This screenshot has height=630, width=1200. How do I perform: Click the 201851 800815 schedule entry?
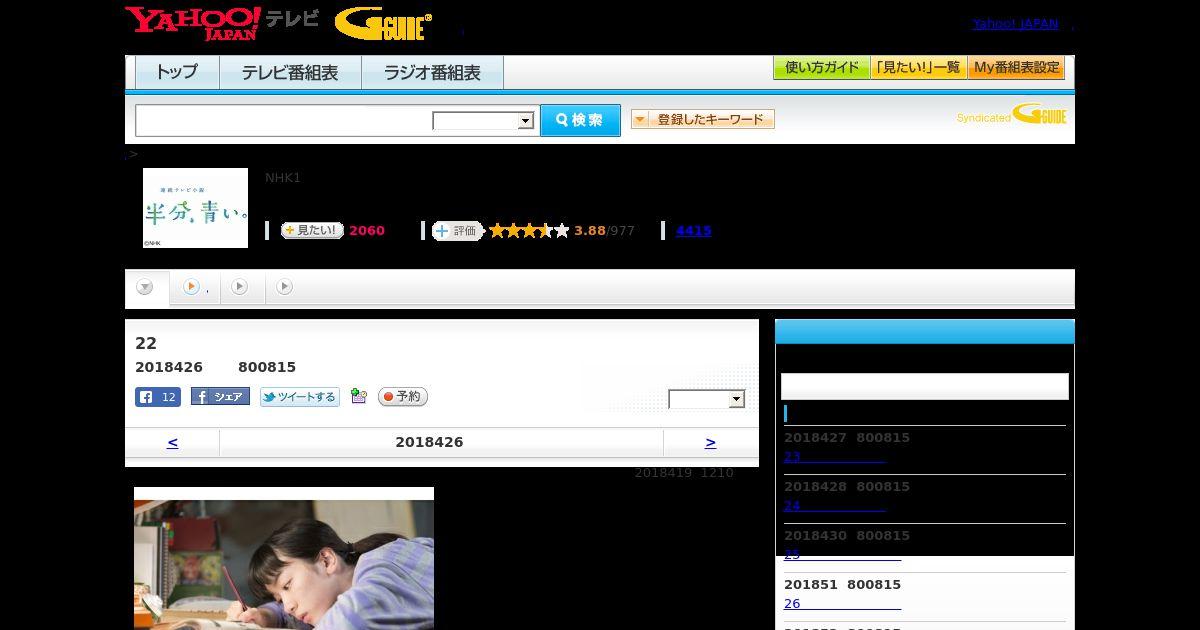point(842,585)
